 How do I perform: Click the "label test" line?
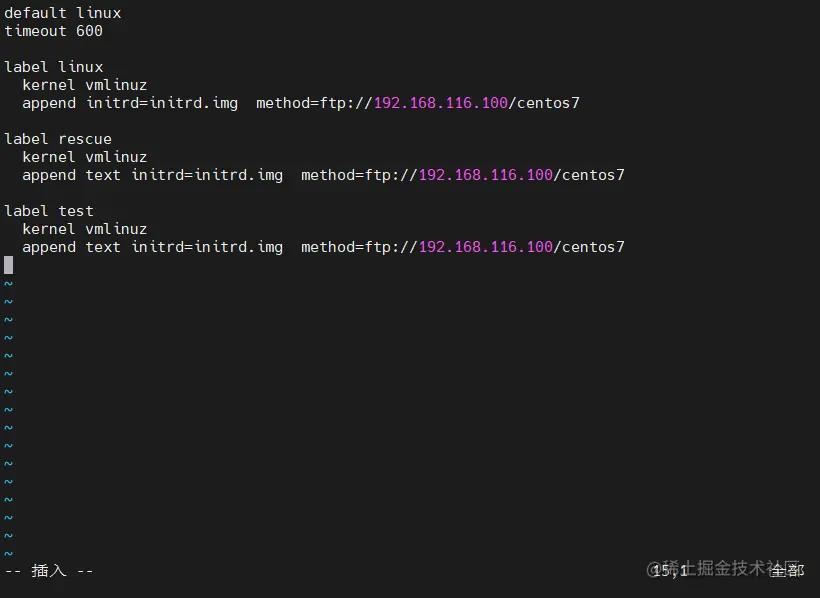(x=49, y=211)
